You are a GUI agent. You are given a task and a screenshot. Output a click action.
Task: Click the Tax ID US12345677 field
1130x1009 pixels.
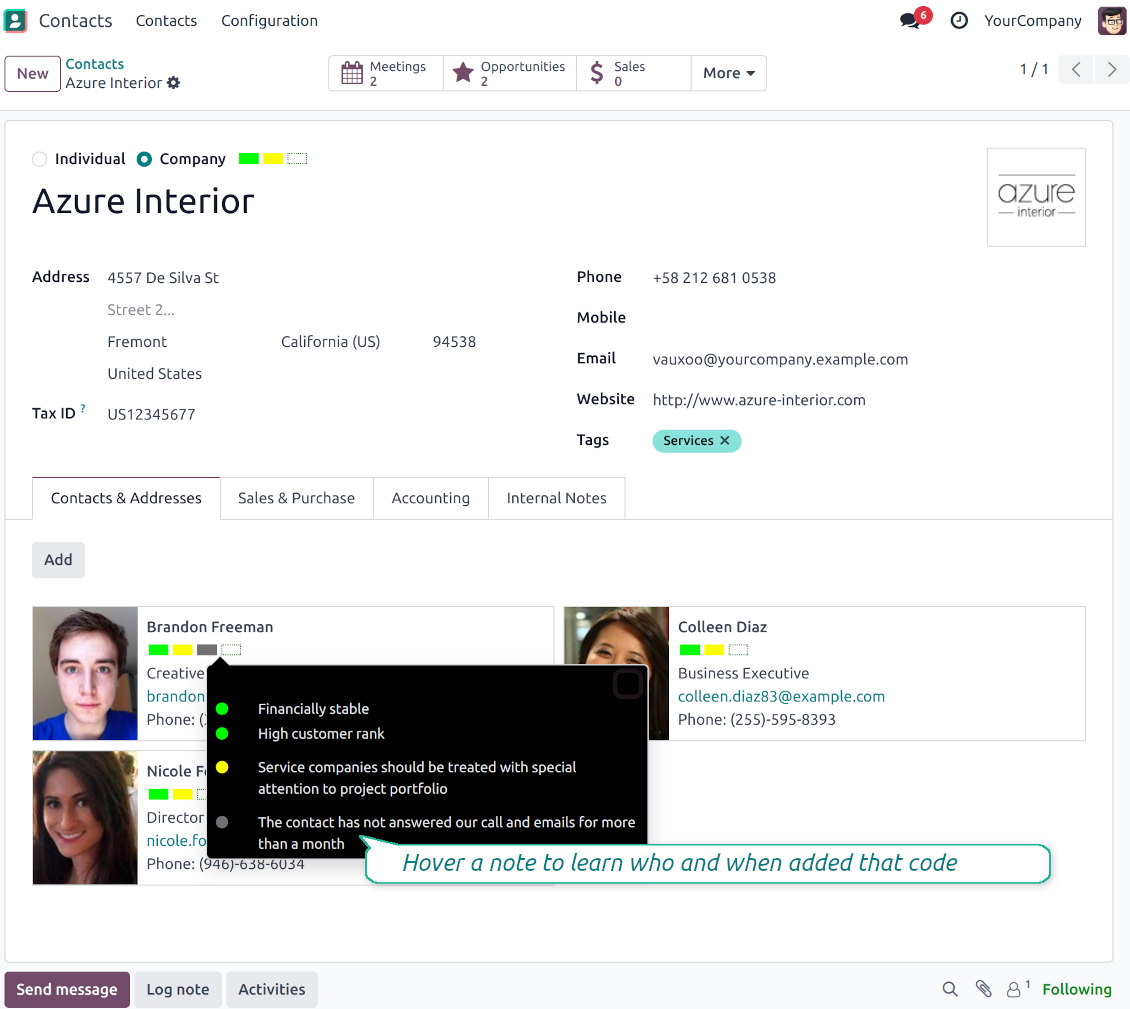pyautogui.click(x=151, y=414)
